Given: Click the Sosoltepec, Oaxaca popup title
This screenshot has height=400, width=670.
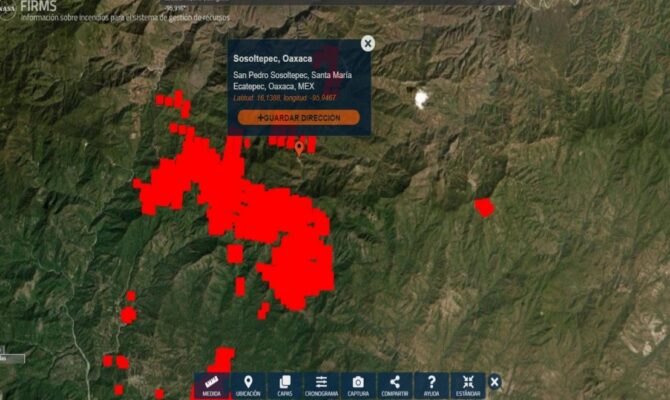Looking at the screenshot, I should coord(272,58).
